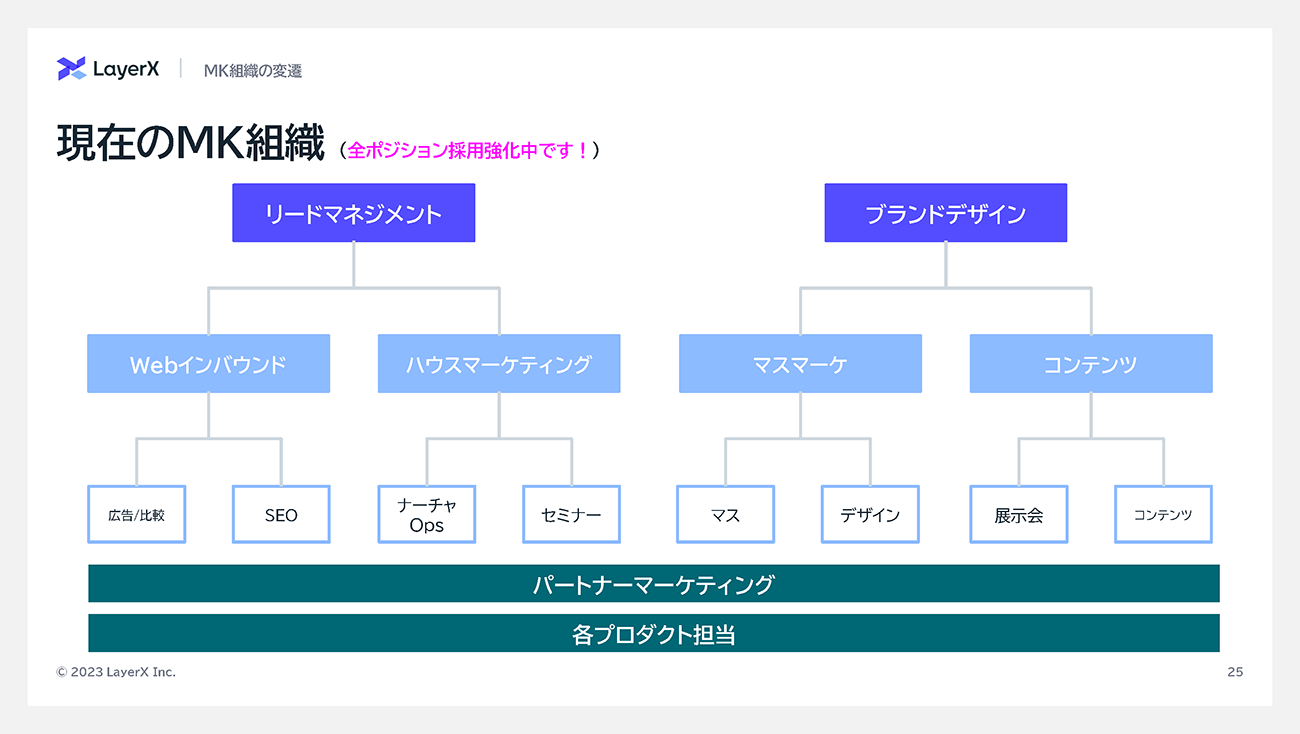Select the small white コンテンツ leaf box
The width and height of the screenshot is (1300, 734).
click(1163, 515)
